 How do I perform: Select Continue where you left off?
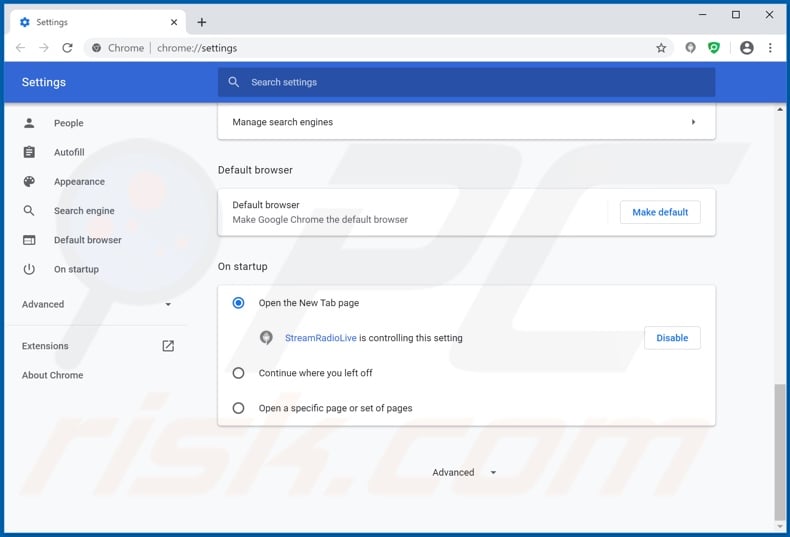pyautogui.click(x=238, y=373)
